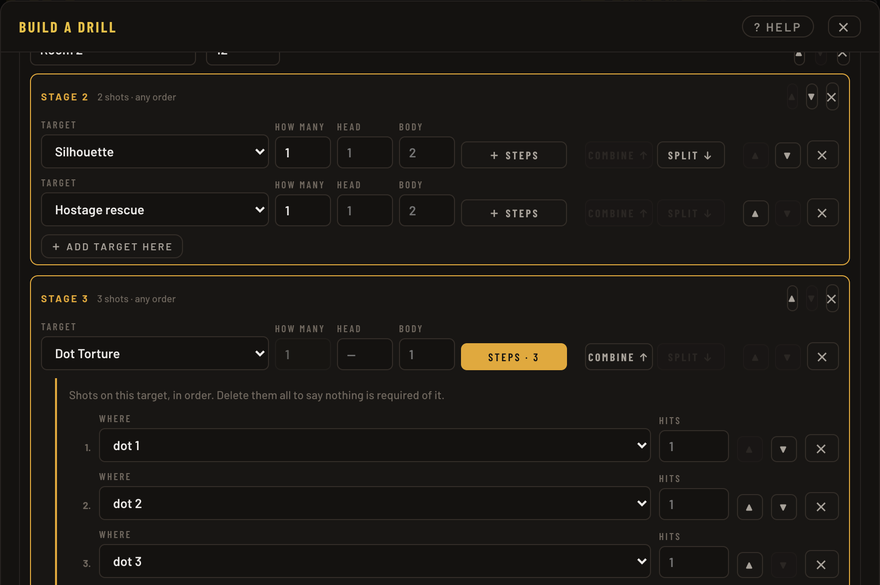Toggle the Steps · 3 panel

tap(514, 357)
